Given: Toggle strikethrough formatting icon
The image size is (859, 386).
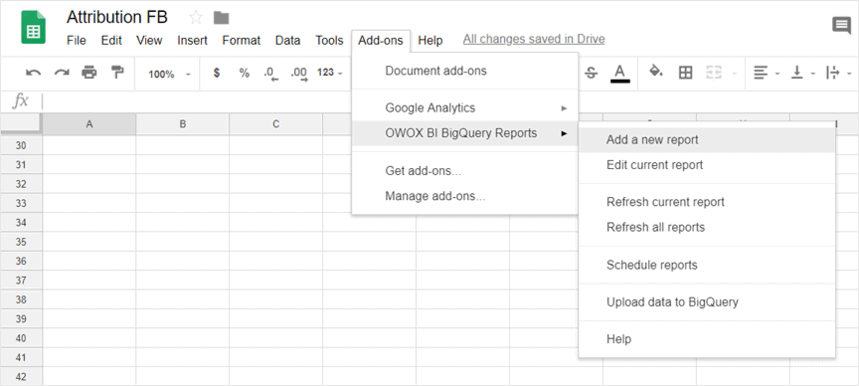Looking at the screenshot, I should pyautogui.click(x=591, y=73).
